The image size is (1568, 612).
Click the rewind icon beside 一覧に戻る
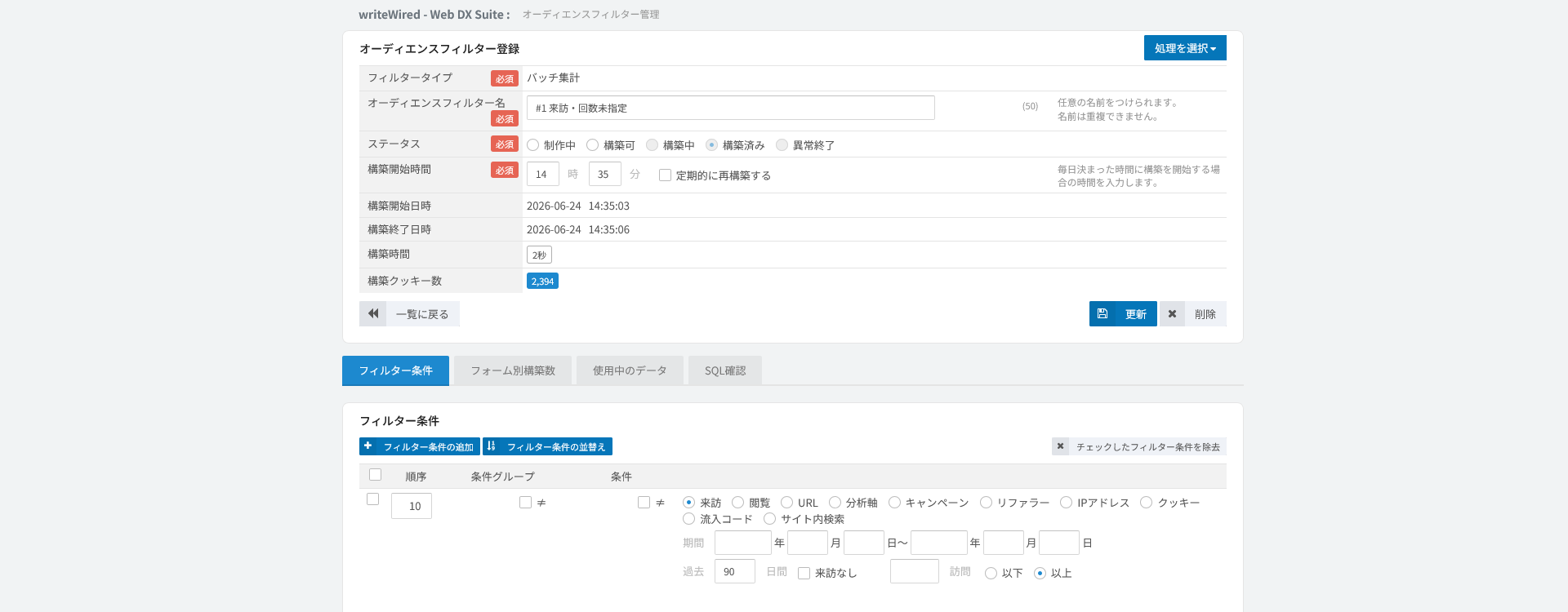coord(373,313)
